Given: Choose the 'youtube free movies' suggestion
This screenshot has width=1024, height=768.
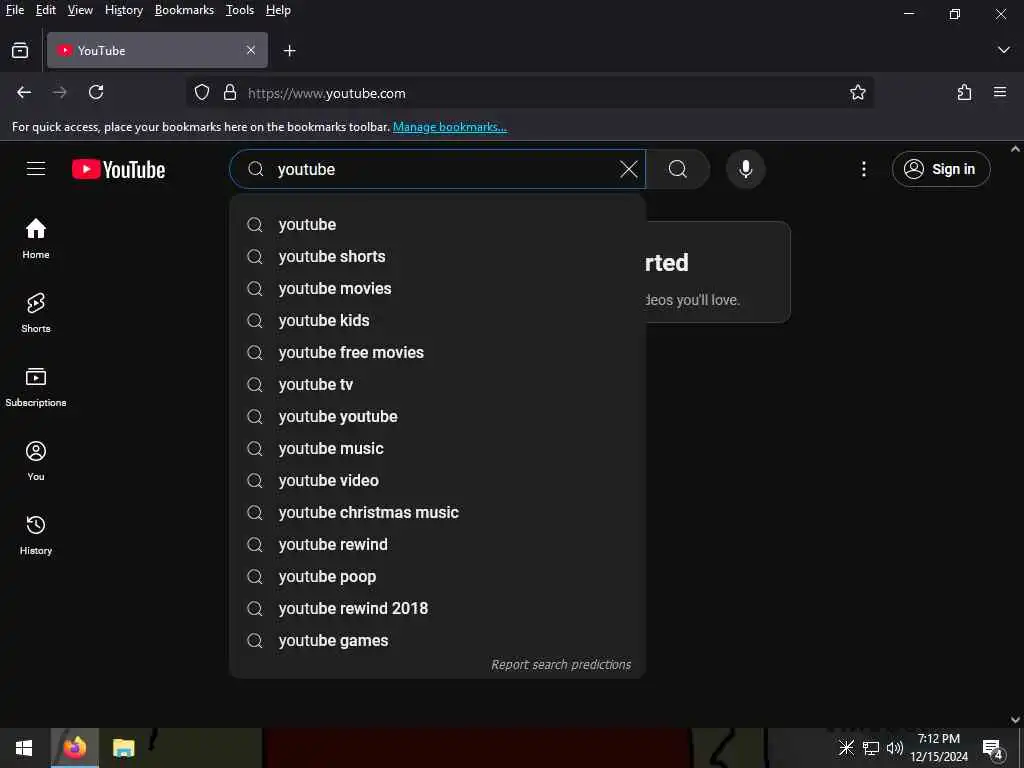Looking at the screenshot, I should click(x=438, y=353).
